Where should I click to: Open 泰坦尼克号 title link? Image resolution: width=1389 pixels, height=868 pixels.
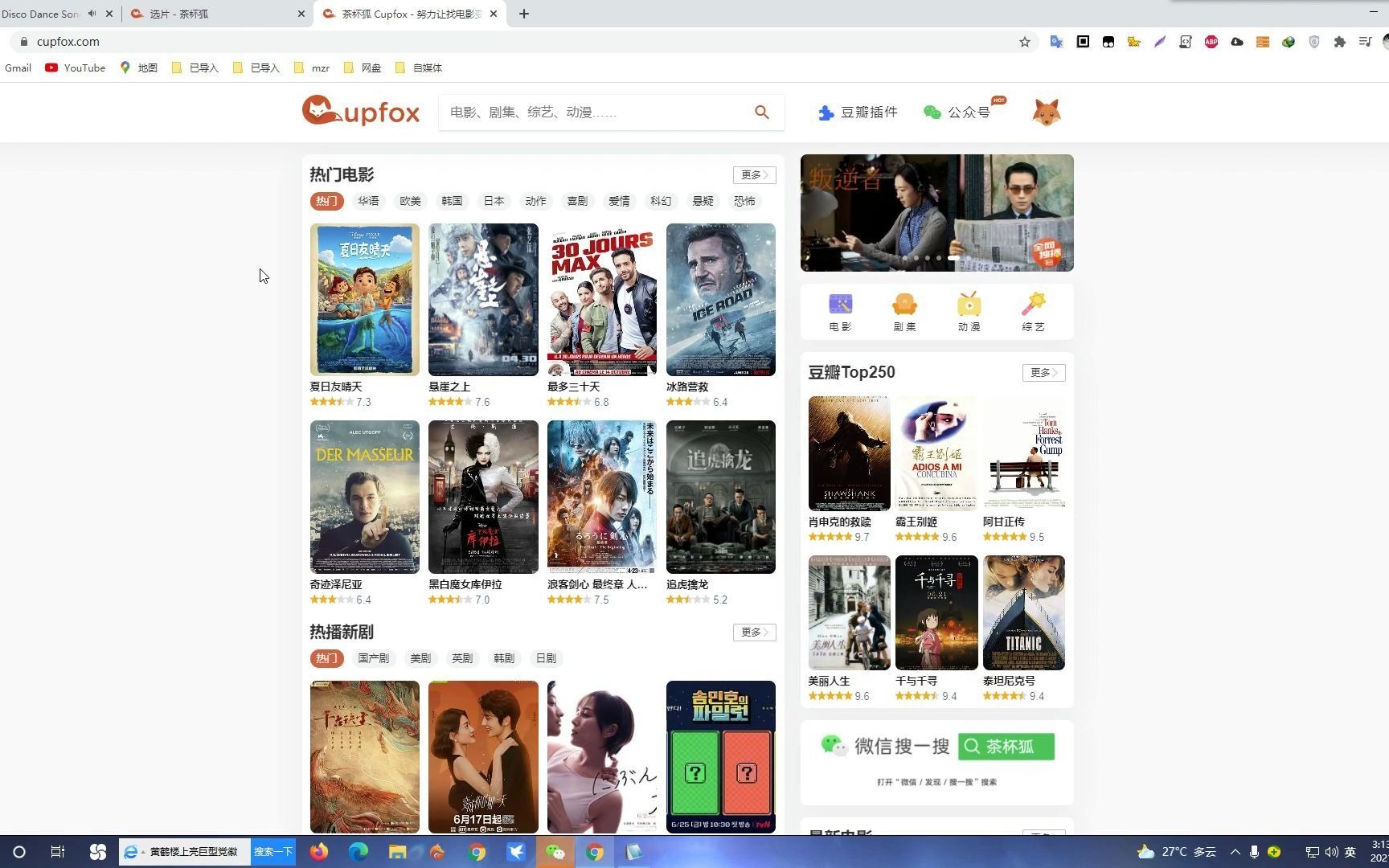point(1009,681)
